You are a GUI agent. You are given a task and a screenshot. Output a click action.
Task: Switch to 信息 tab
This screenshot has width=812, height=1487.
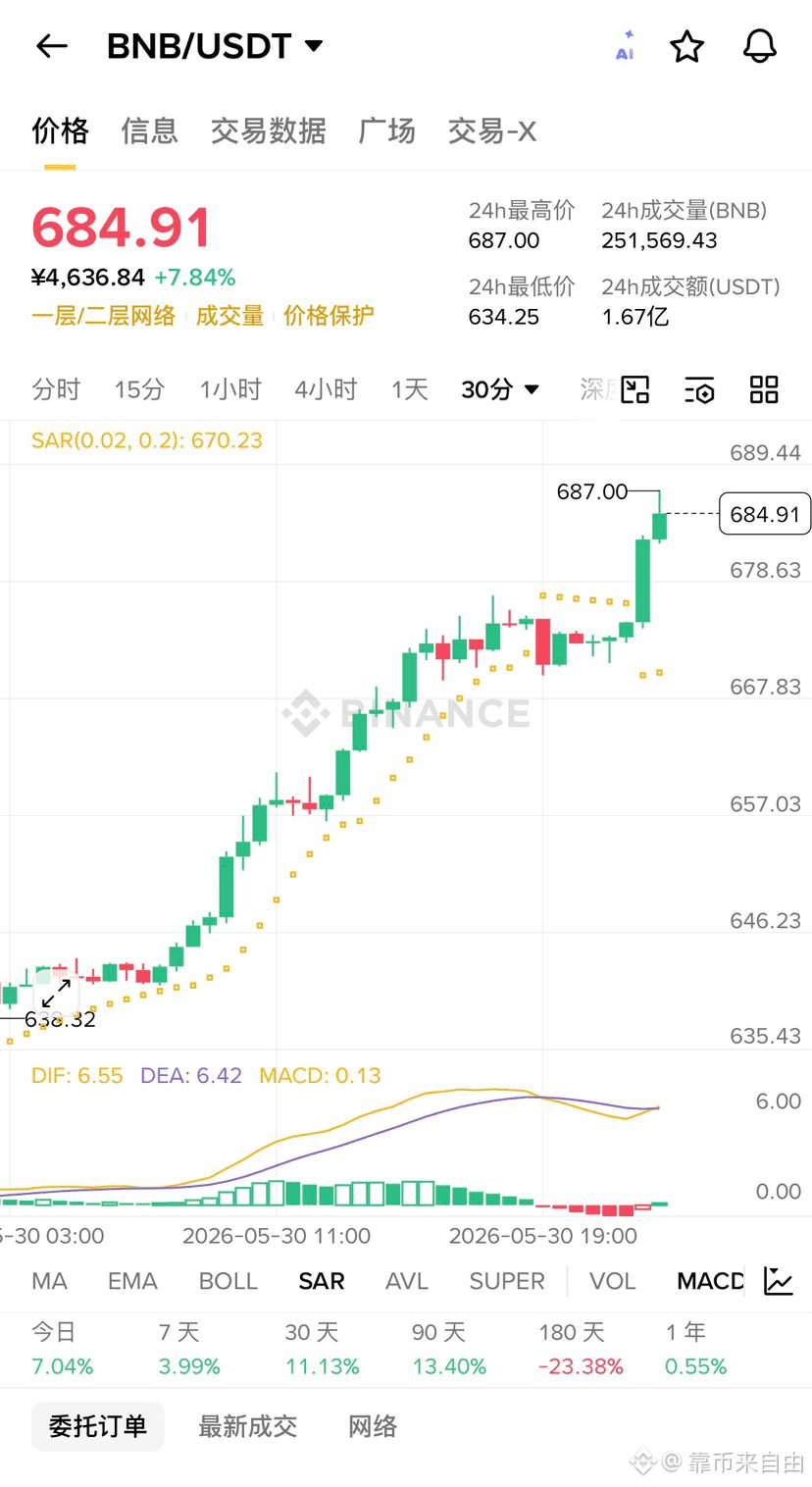[149, 130]
